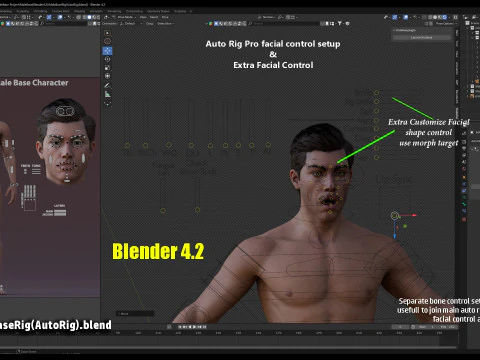Switch right viewport to rendered shading
Image resolution: width=480 pixels, height=360 pixels.
pos(445,17)
